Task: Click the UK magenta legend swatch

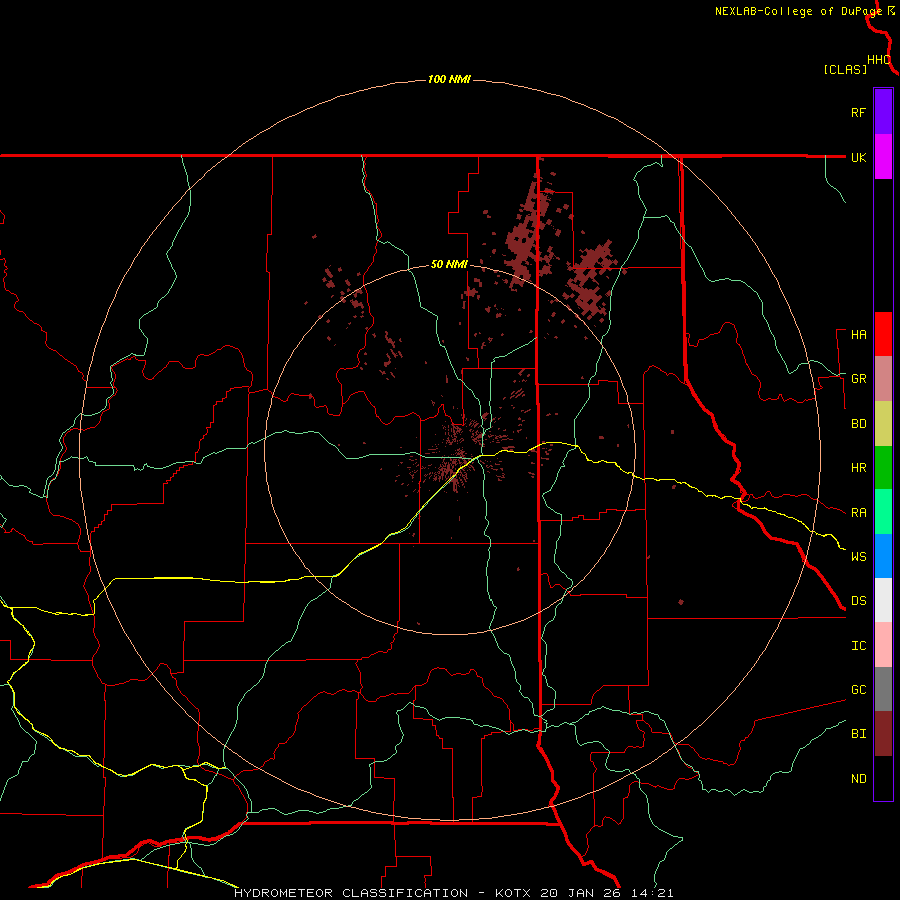Action: (x=883, y=157)
